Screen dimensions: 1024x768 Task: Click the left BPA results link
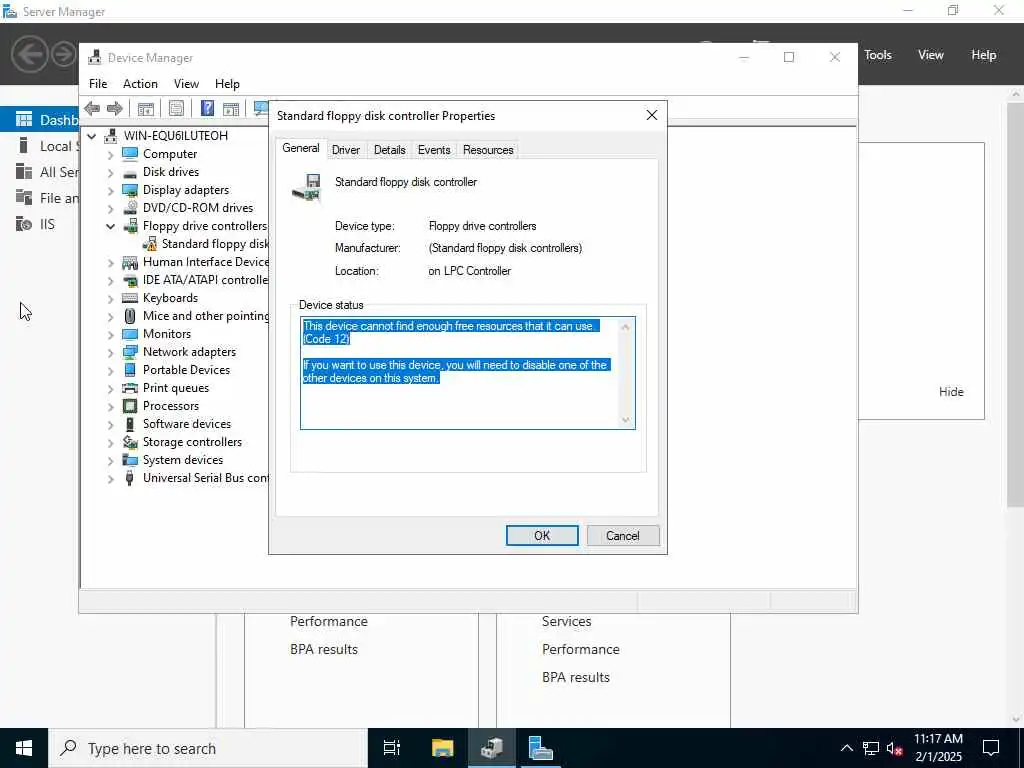click(x=324, y=649)
